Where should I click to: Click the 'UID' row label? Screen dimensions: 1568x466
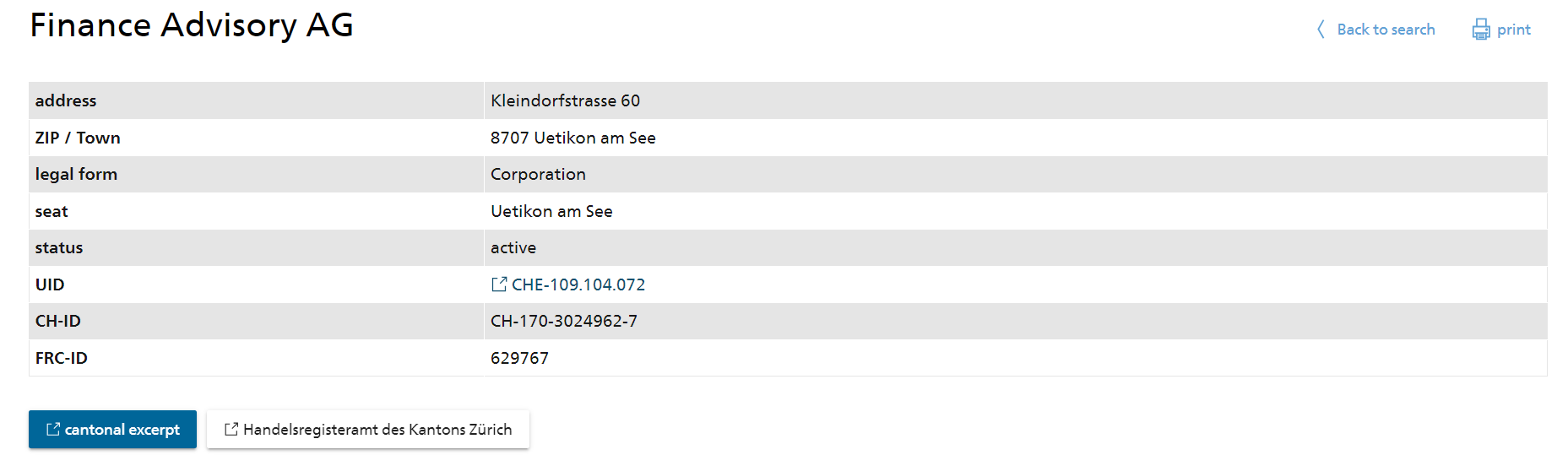click(x=50, y=284)
